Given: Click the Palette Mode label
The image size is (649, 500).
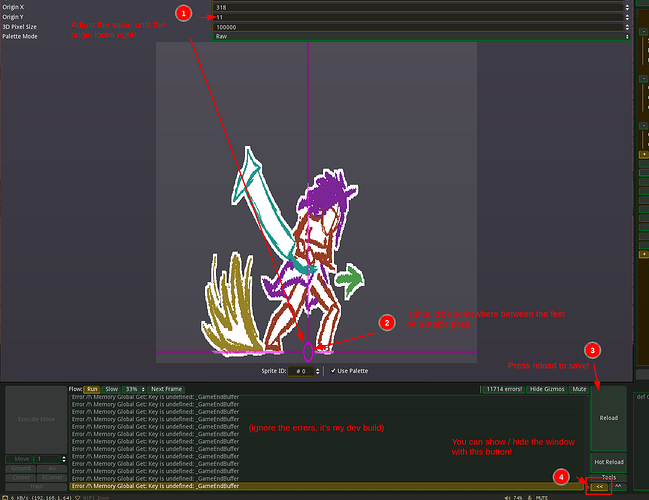Looking at the screenshot, I should click(20, 36).
